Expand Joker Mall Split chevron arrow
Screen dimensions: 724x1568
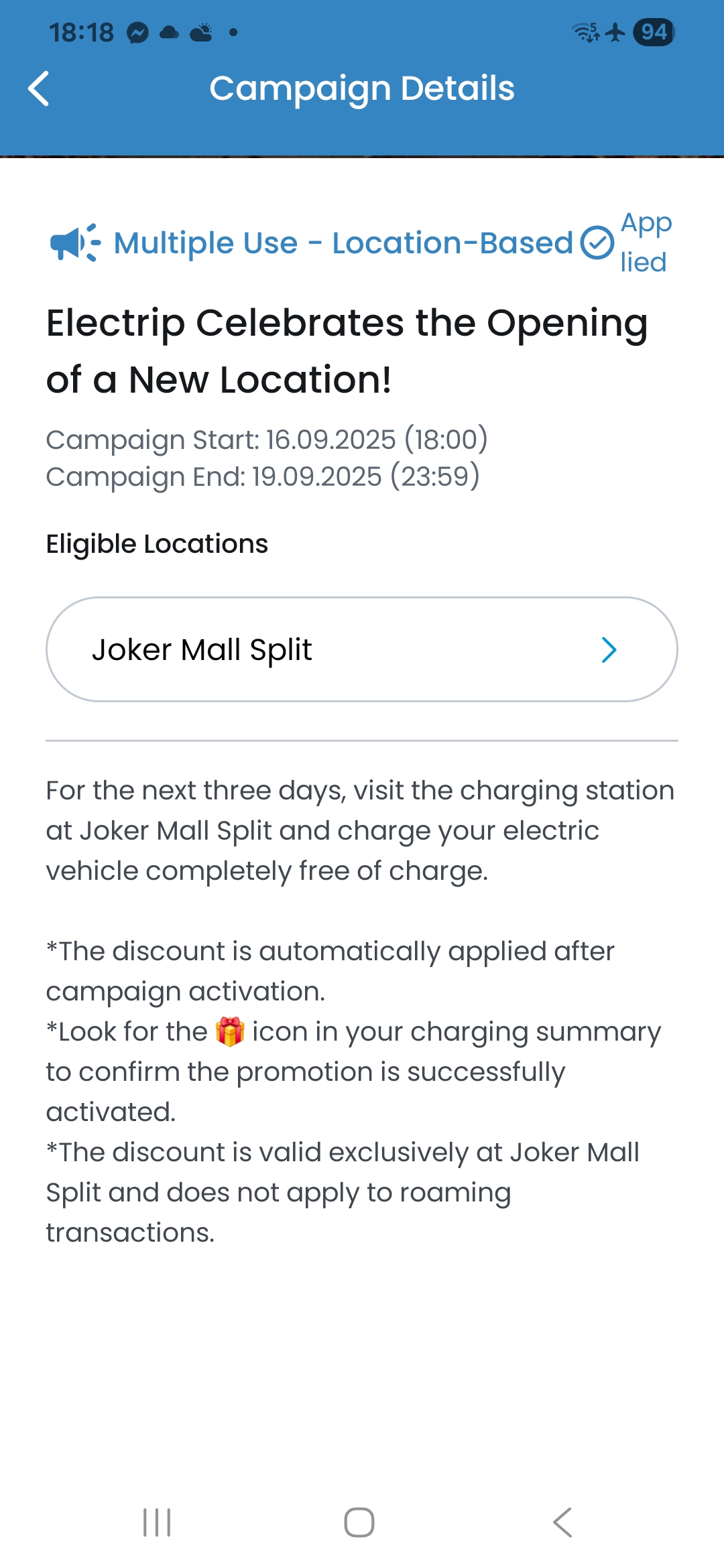point(609,649)
